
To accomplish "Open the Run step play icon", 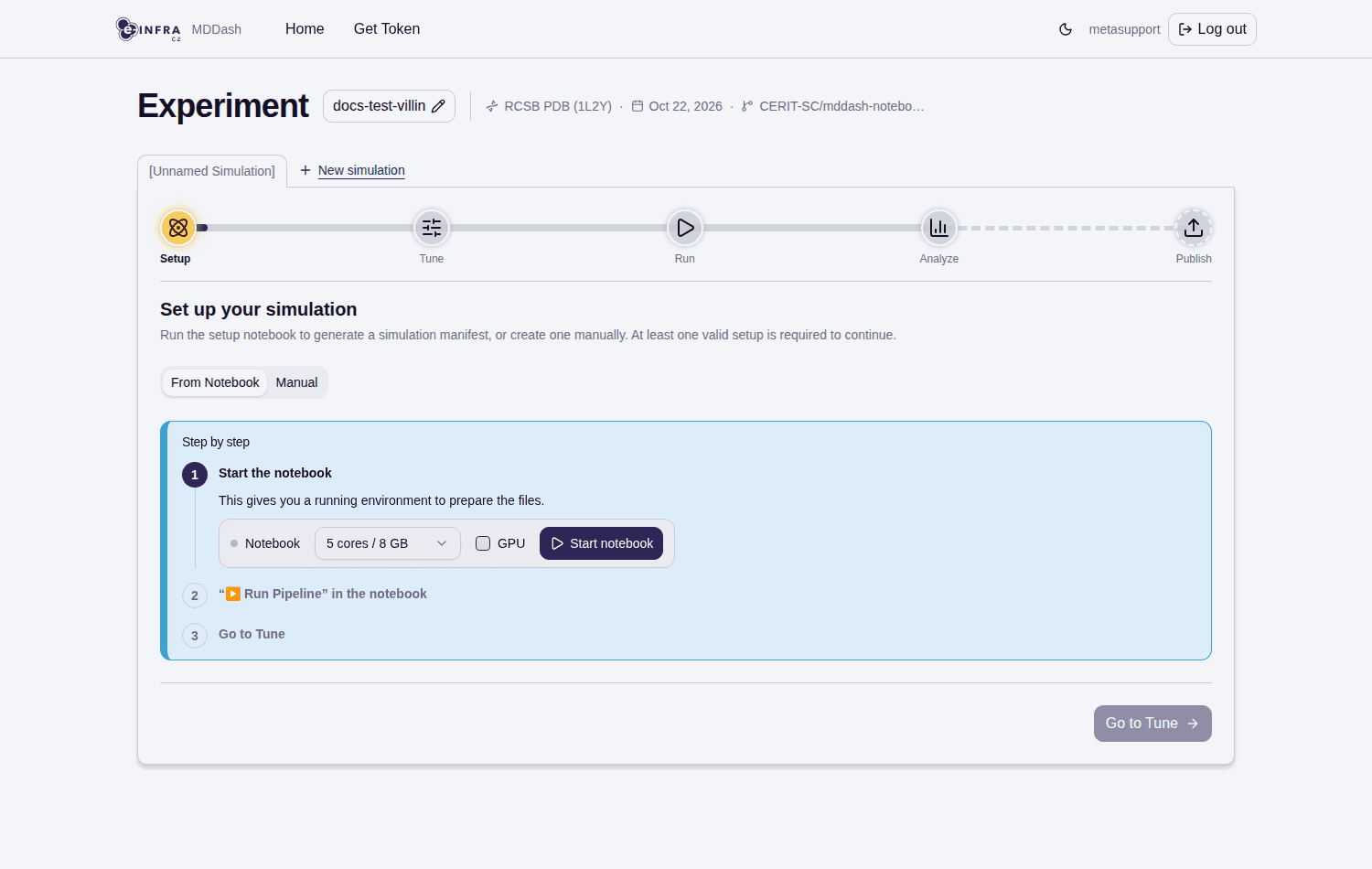I will coord(685,228).
